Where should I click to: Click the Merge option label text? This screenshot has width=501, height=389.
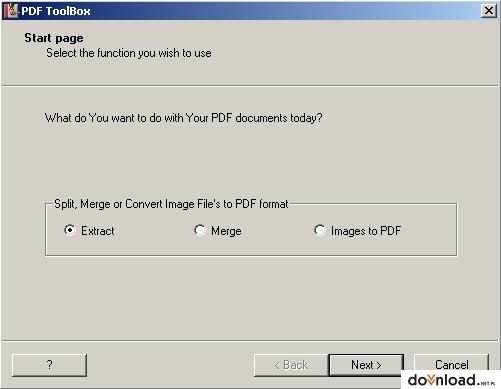(226, 231)
